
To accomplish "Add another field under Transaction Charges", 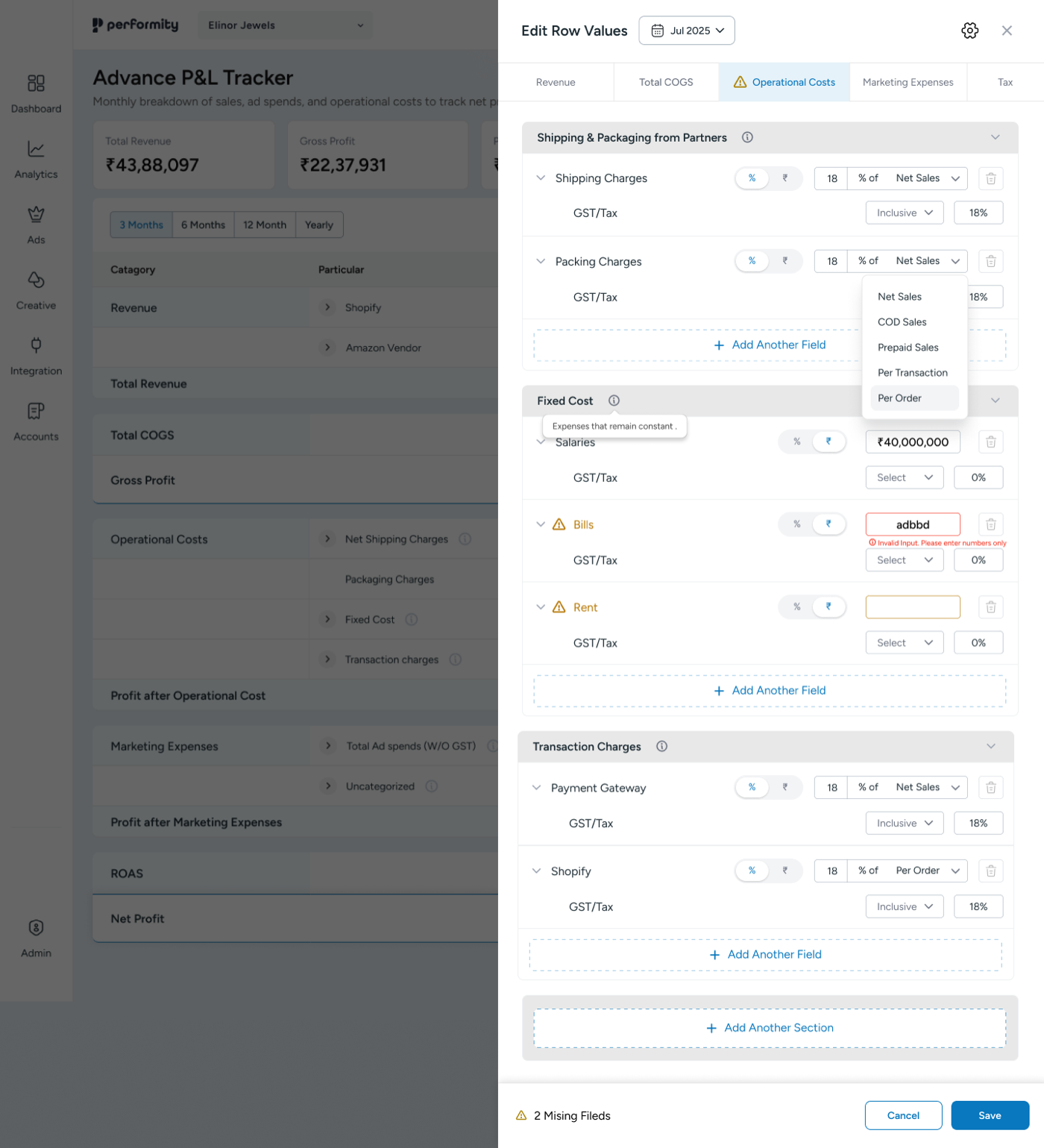I will tap(765, 955).
